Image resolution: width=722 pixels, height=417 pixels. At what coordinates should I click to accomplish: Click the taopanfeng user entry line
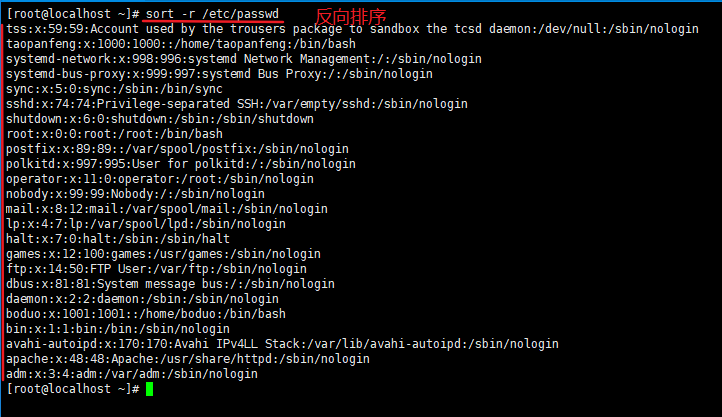click(x=181, y=44)
